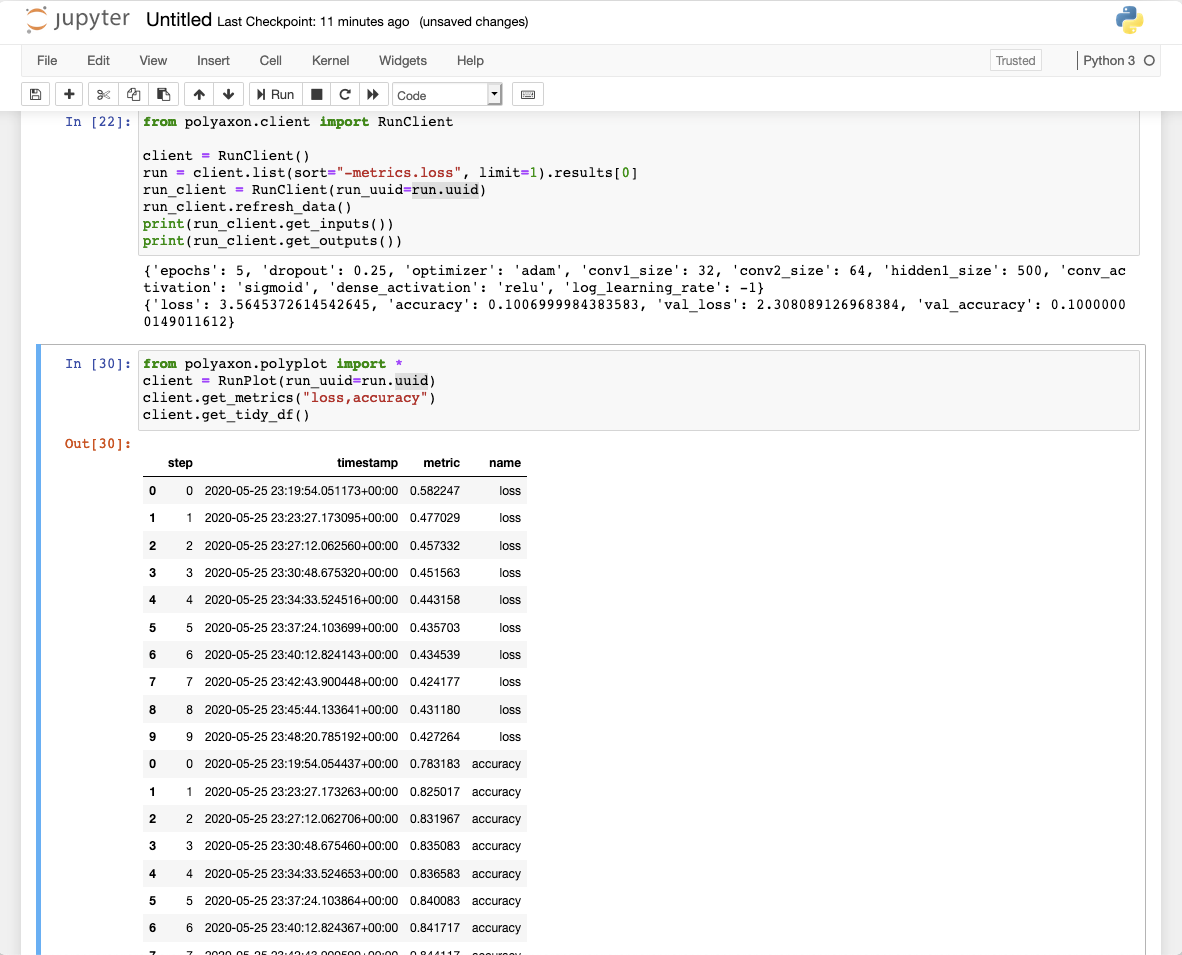The width and height of the screenshot is (1182, 955).
Task: Restart the kernel with the circular arrow
Action: [344, 94]
